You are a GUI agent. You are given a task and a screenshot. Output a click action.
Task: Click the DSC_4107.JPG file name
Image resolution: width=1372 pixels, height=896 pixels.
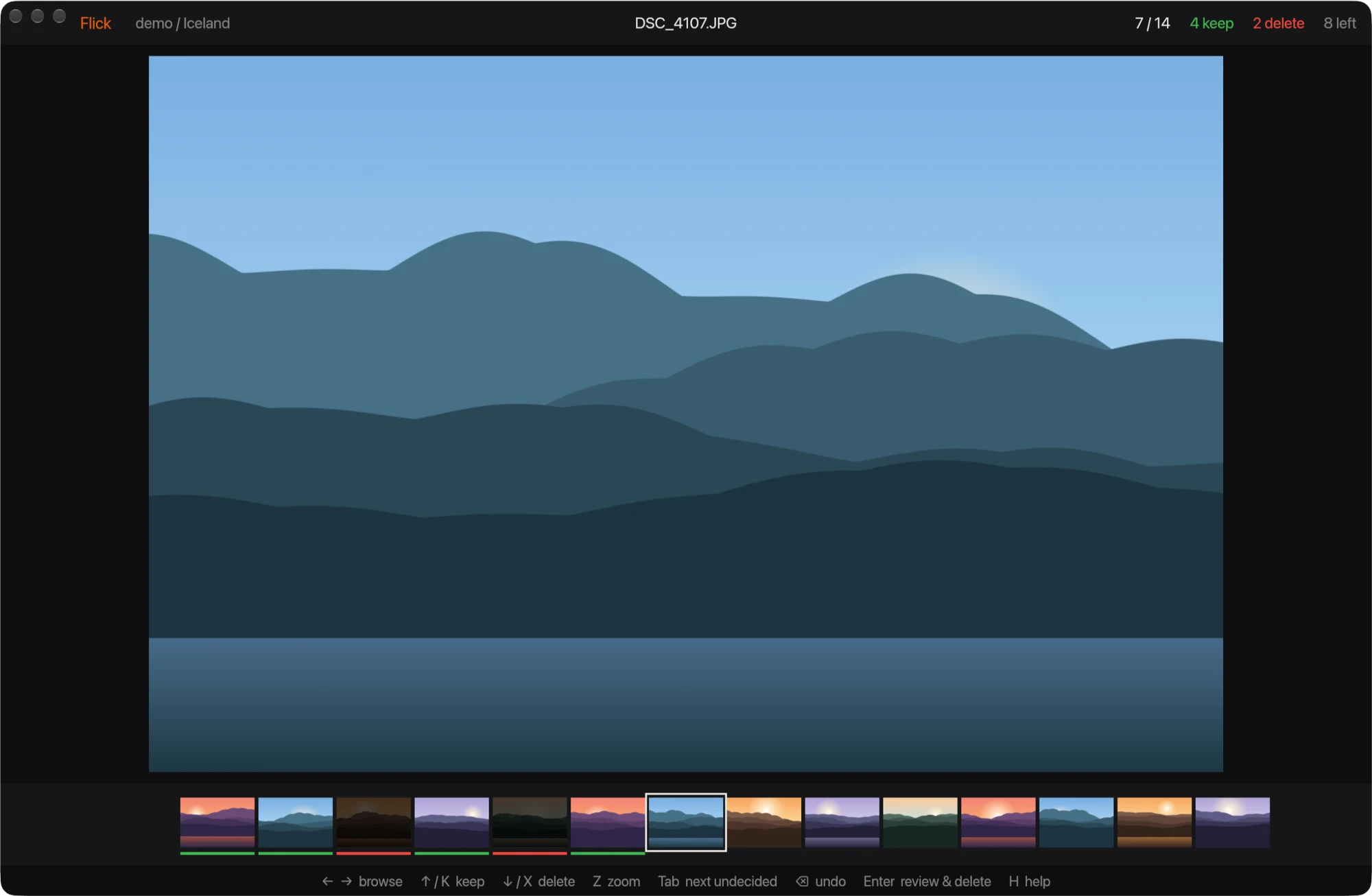[685, 23]
